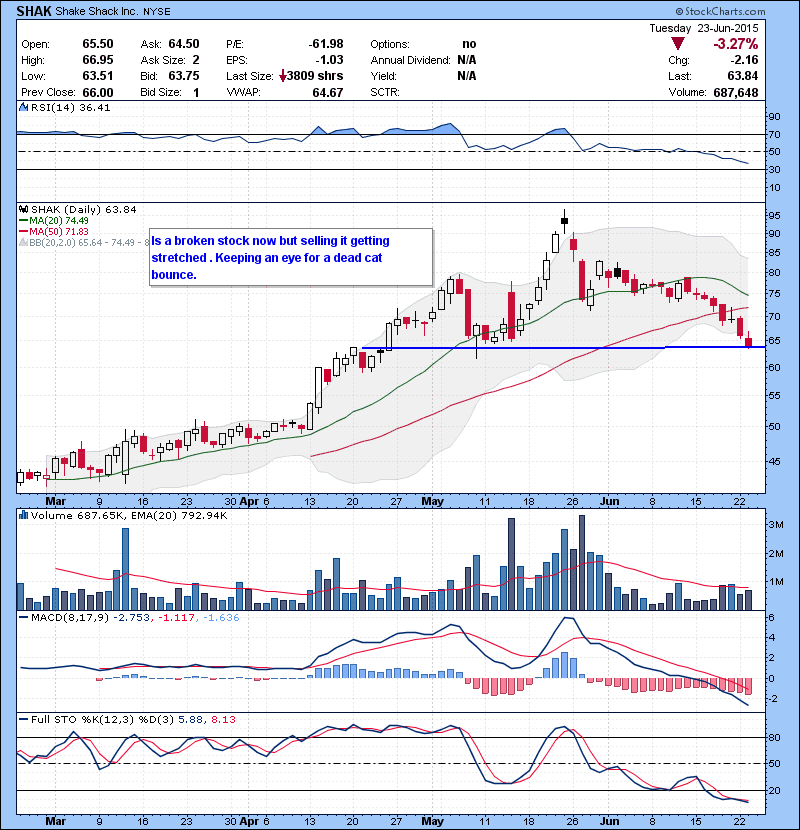Click the black candlestick at the May peak
The image size is (800, 830).
tap(564, 221)
